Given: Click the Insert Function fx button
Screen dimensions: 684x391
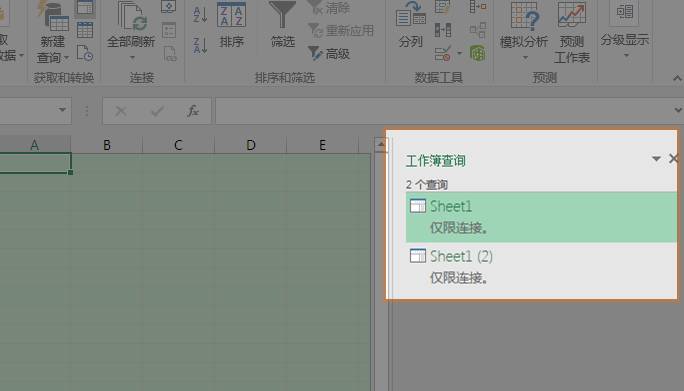Looking at the screenshot, I should 192,111.
